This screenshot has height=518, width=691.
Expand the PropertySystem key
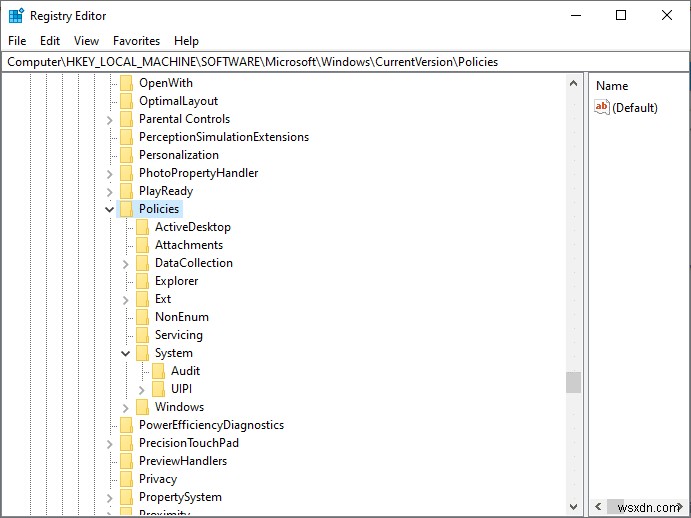pyautogui.click(x=110, y=498)
